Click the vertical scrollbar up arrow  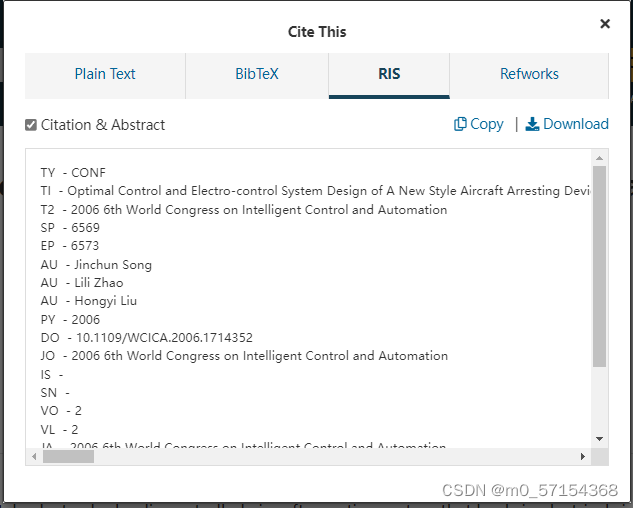coord(599,158)
